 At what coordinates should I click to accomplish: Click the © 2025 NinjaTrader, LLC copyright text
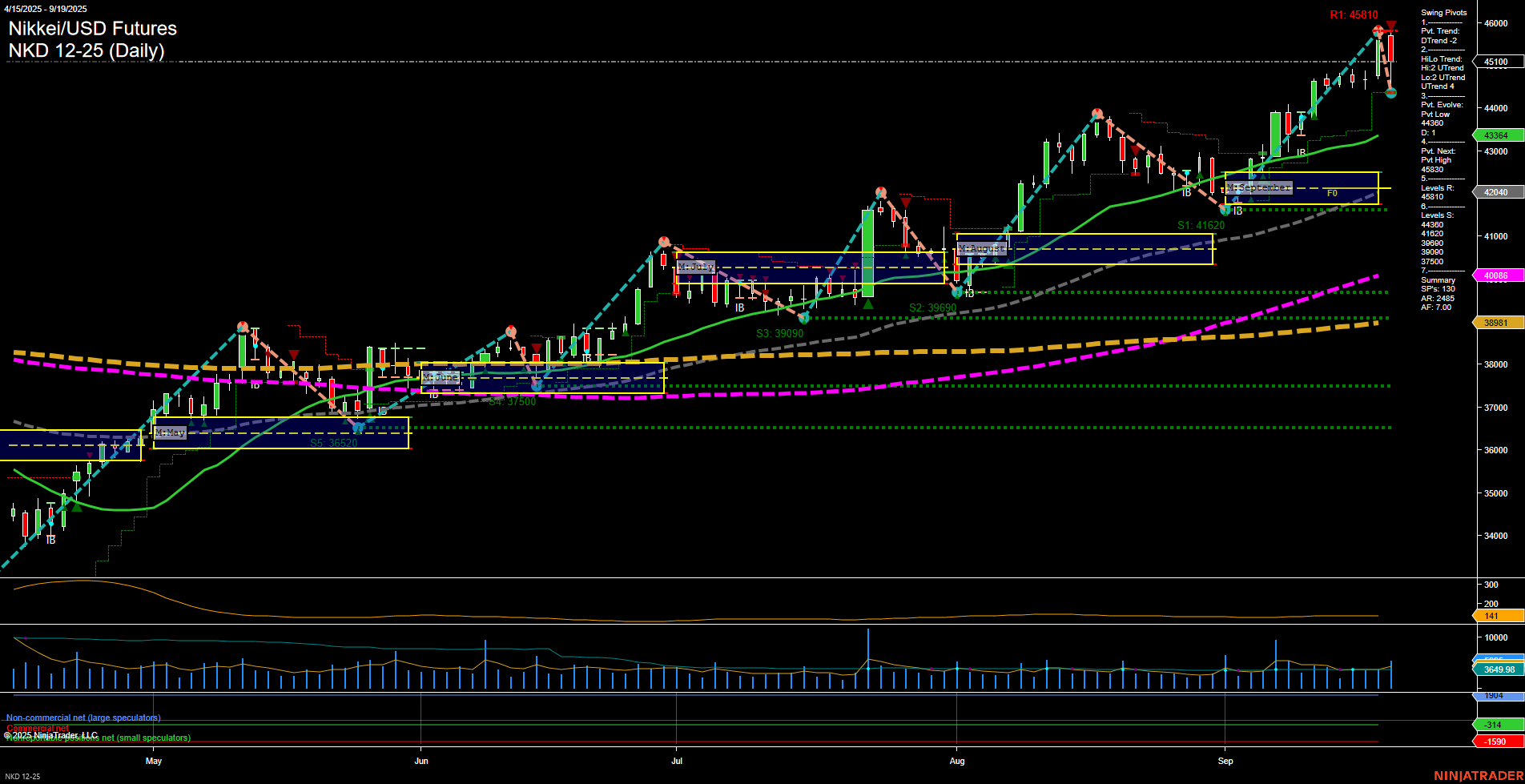click(50, 734)
